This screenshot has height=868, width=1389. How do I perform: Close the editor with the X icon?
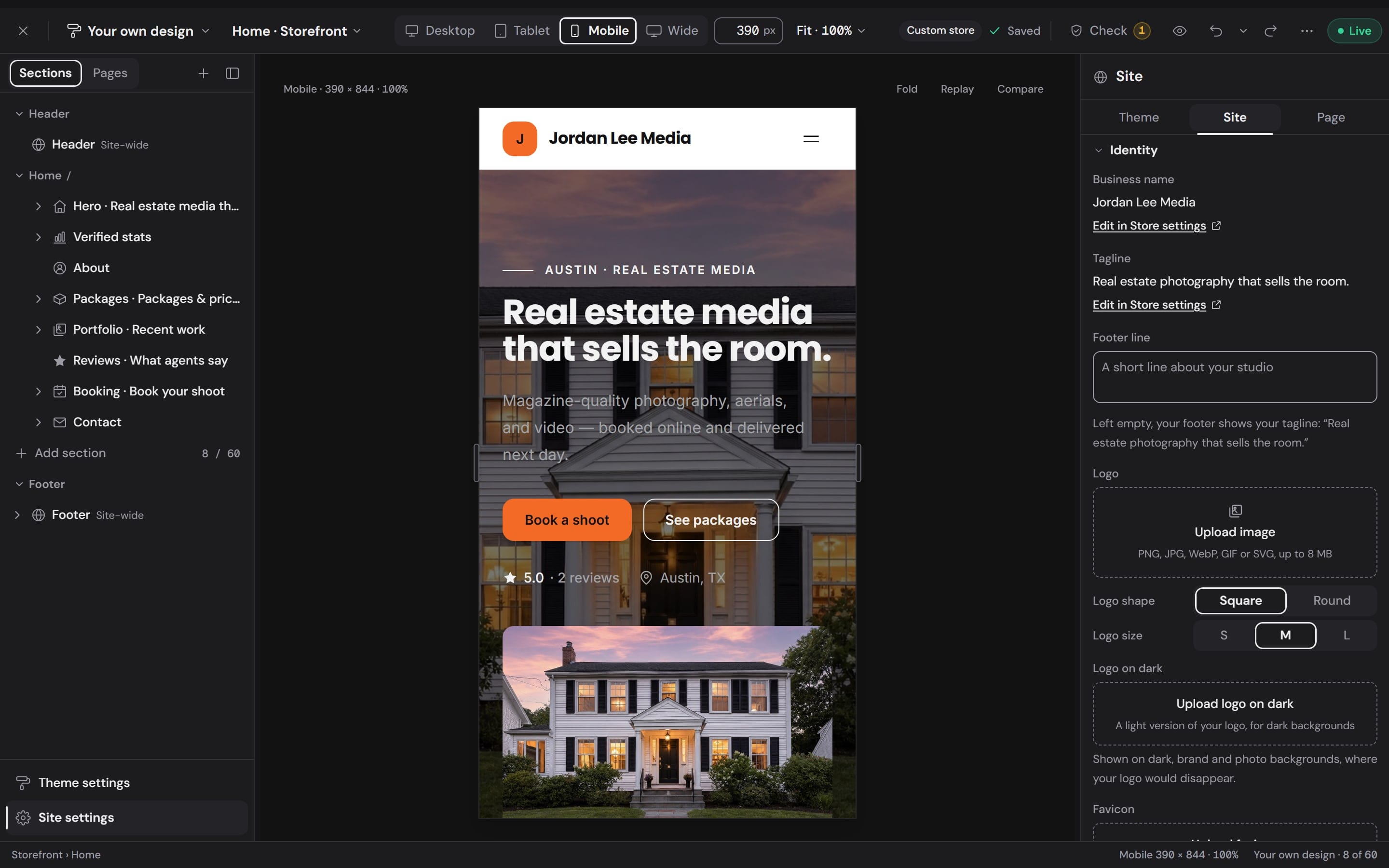23,31
